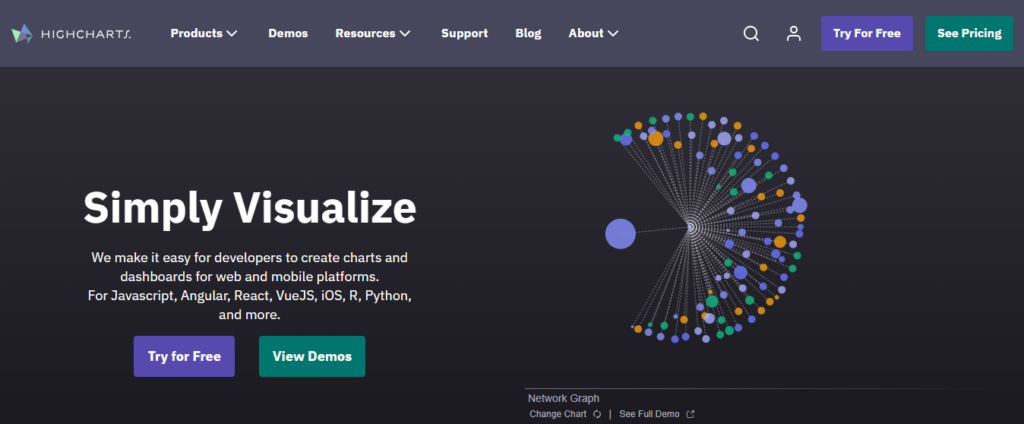Expand the About dropdown menu
This screenshot has width=1024, height=424.
[x=593, y=33]
